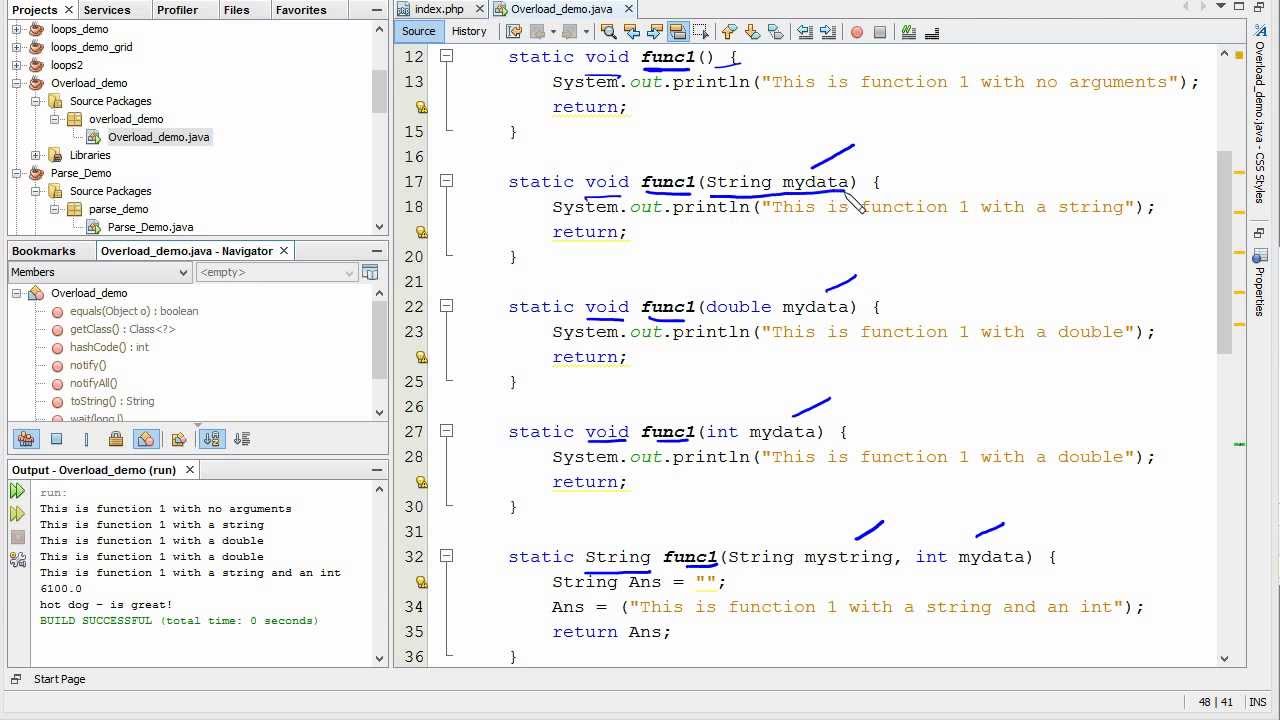Toggle Rectangular Selection mode
This screenshot has width=1280, height=720.
coord(700,32)
